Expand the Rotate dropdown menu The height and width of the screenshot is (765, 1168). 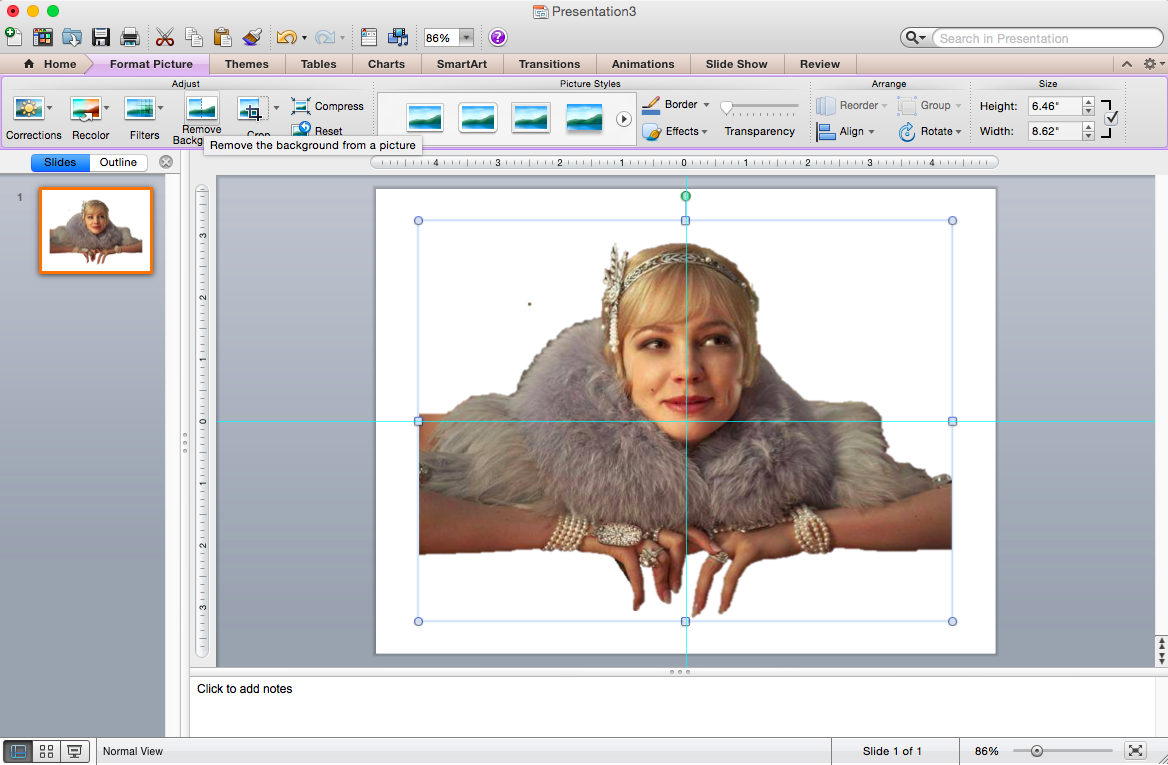pyautogui.click(x=958, y=132)
